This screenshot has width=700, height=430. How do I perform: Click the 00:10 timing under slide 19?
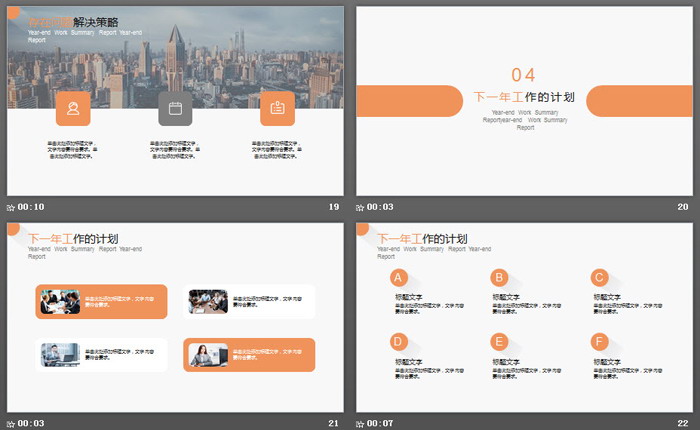[x=31, y=207]
